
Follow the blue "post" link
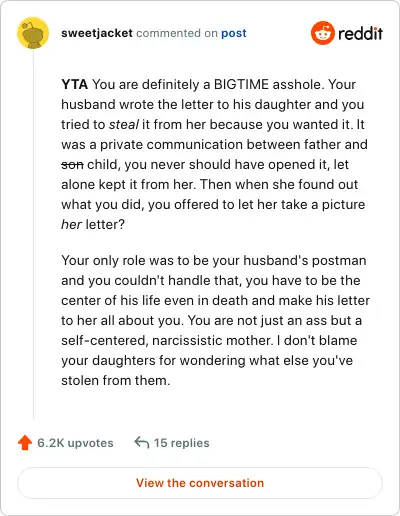(x=234, y=33)
